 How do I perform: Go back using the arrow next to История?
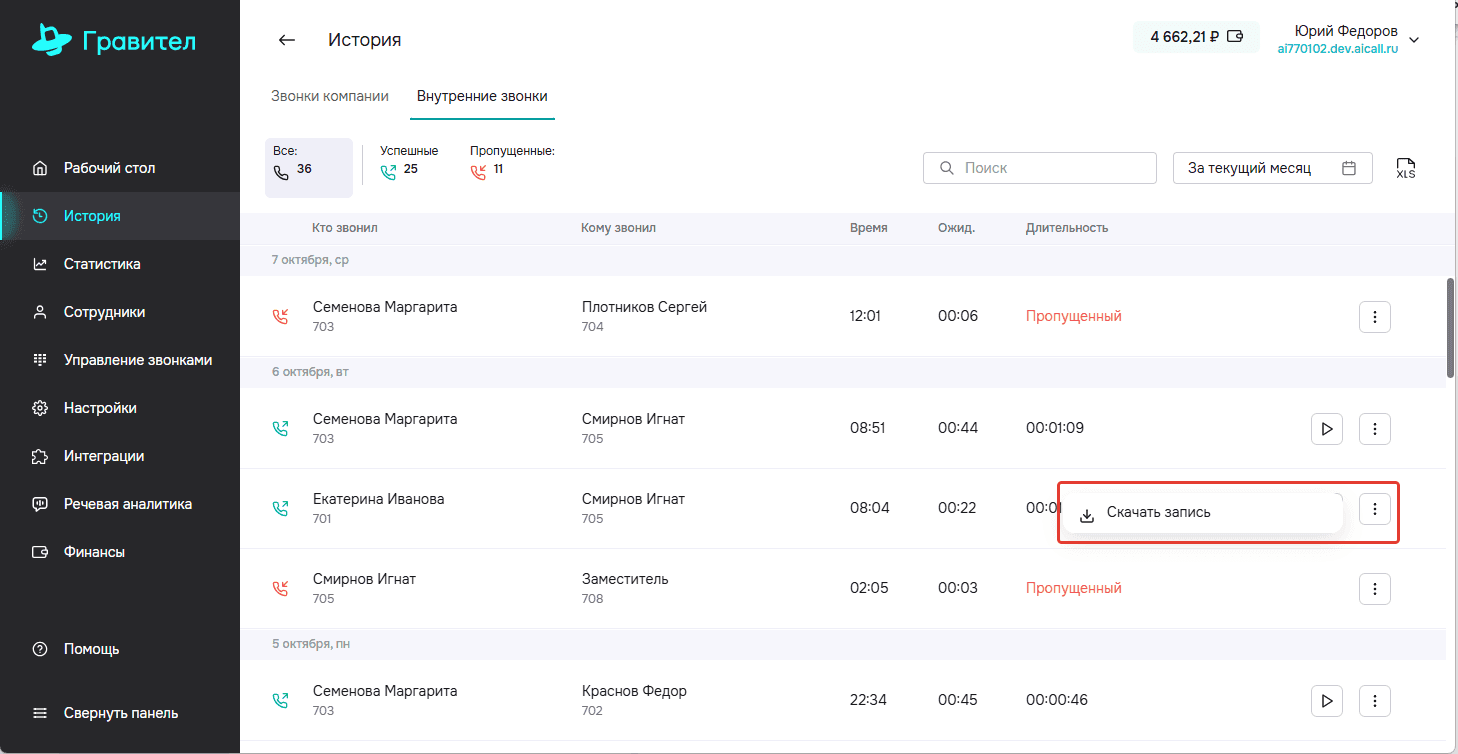(x=287, y=40)
